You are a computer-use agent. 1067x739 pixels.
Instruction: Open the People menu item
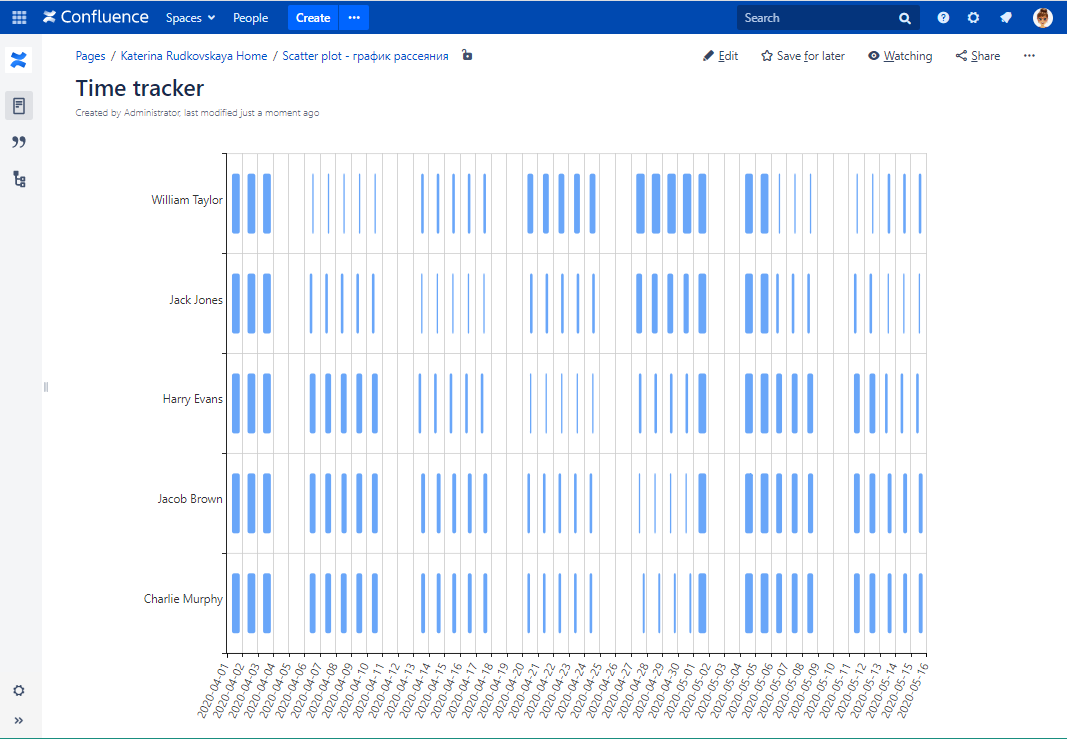click(x=250, y=17)
